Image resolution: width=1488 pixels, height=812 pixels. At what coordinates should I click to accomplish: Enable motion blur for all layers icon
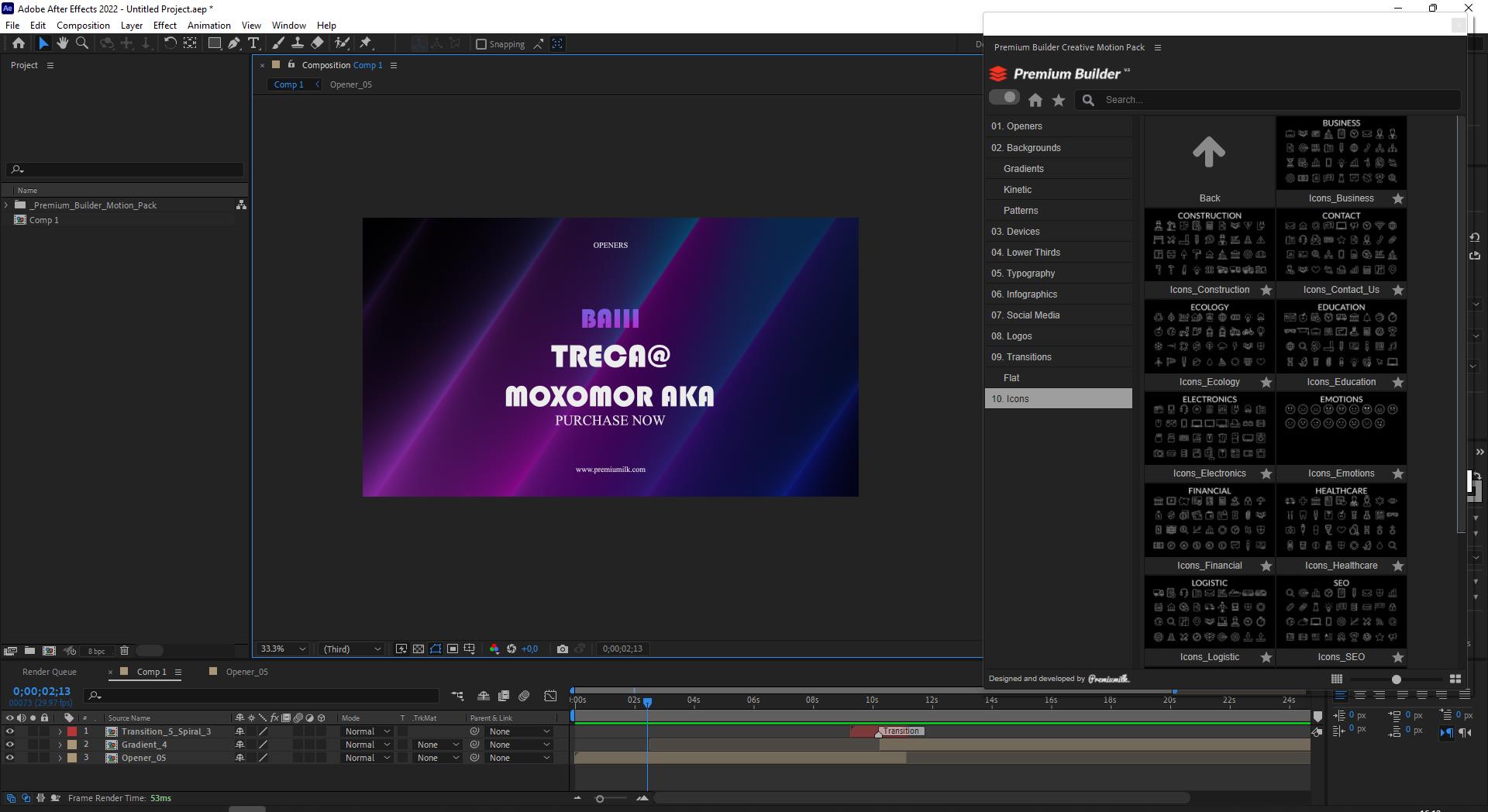524,696
